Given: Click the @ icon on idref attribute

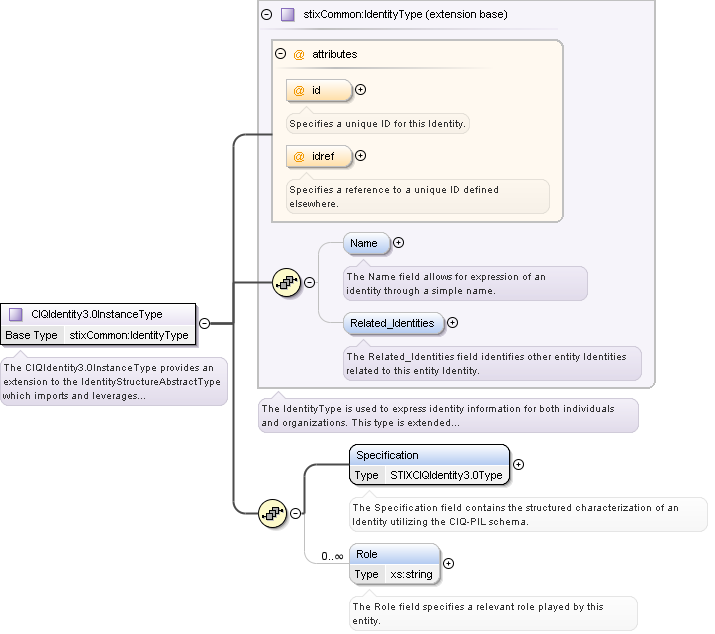Looking at the screenshot, I should 299,156.
